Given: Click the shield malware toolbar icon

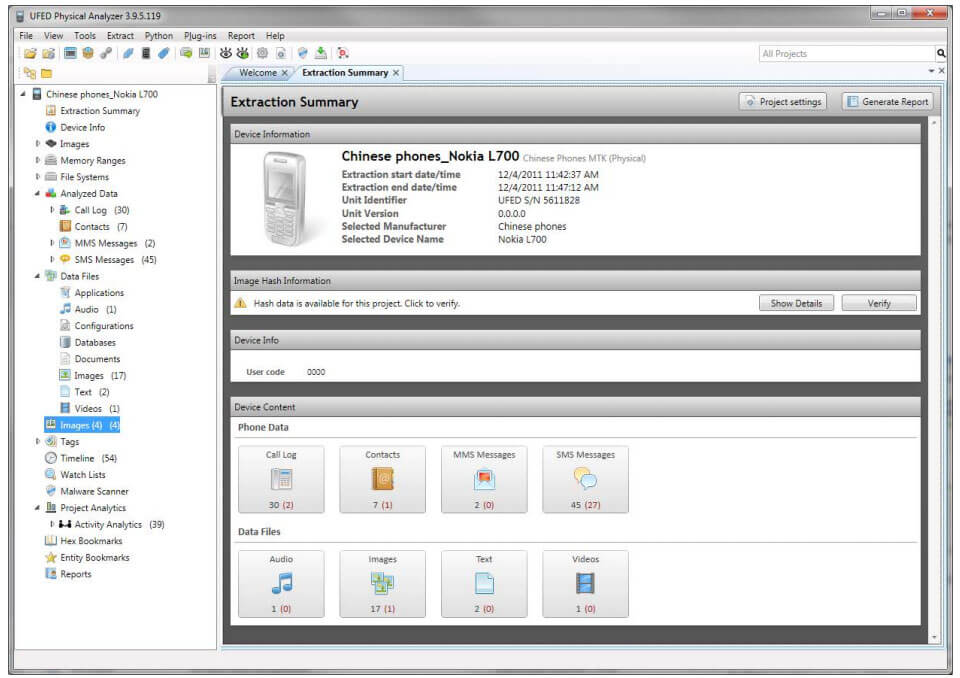Looking at the screenshot, I should (302, 53).
